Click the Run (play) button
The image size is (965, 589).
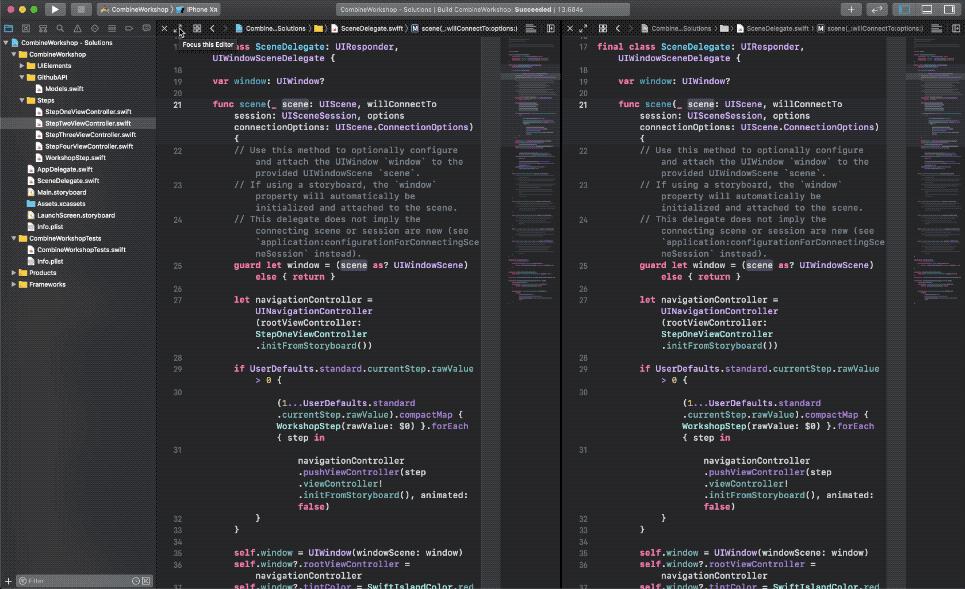point(55,9)
